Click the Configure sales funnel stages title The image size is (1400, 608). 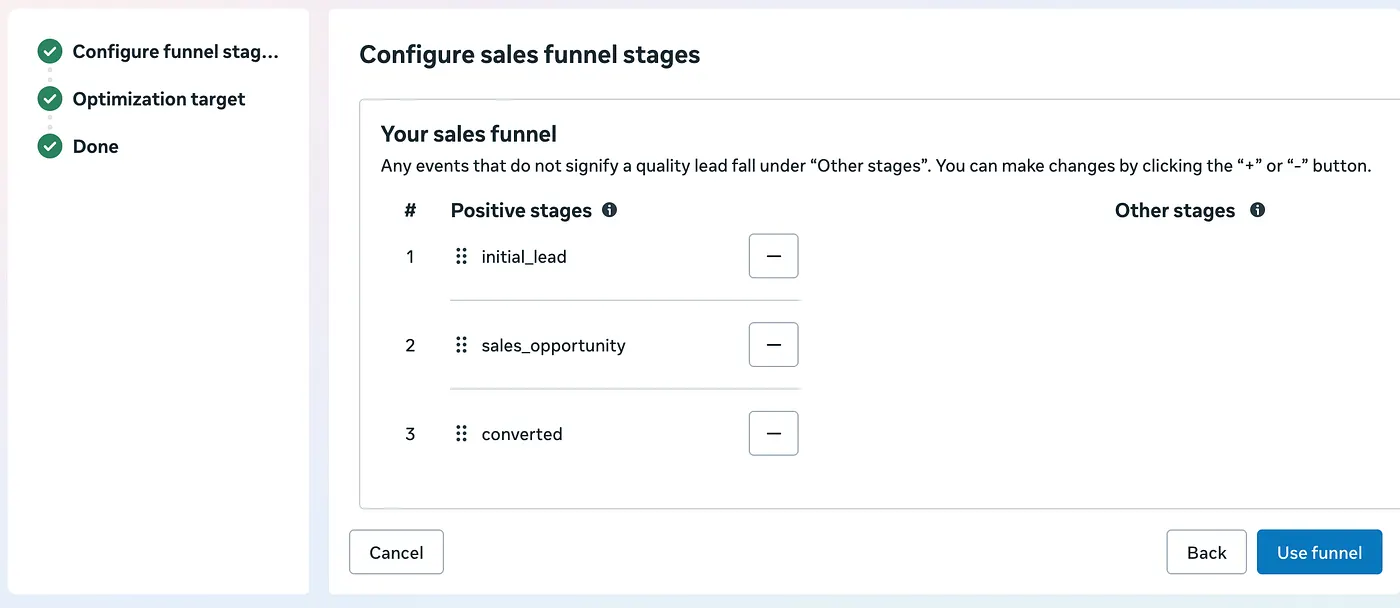(x=530, y=54)
